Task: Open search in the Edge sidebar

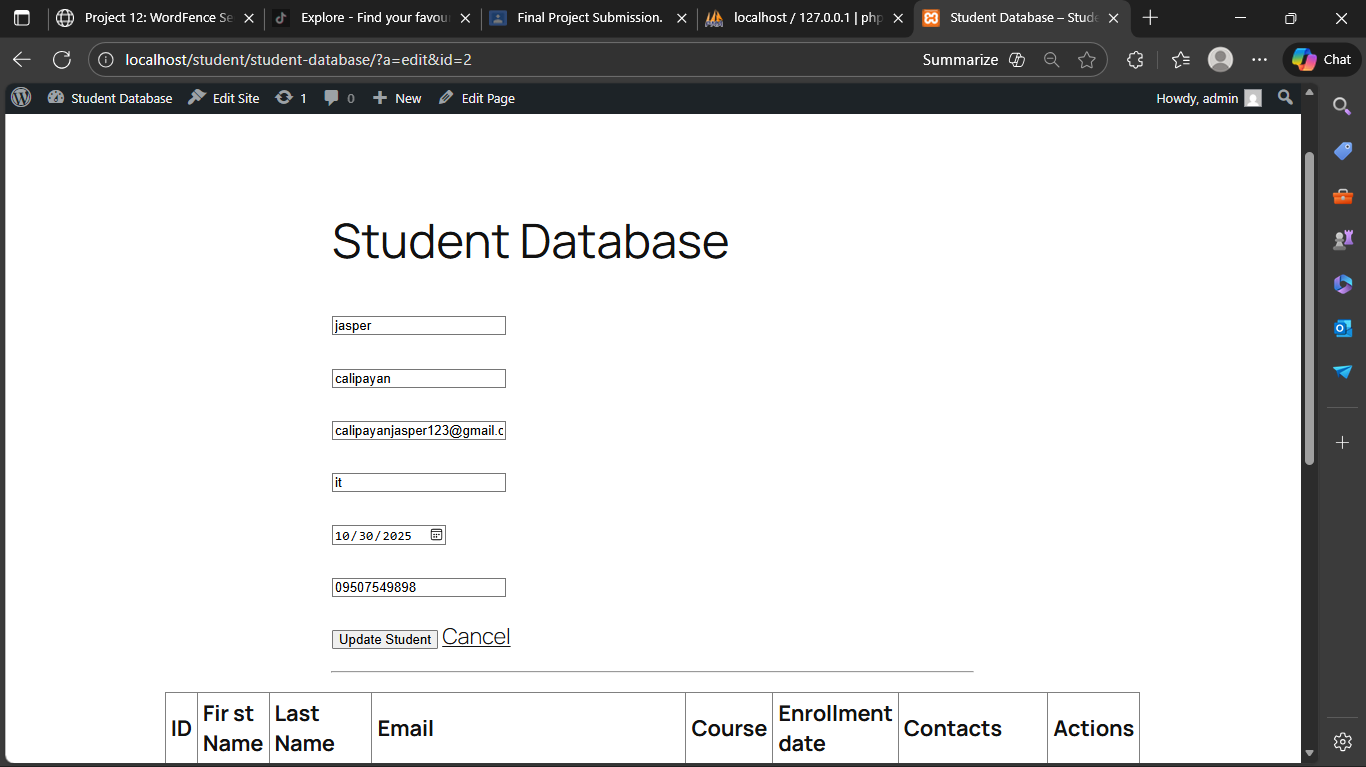Action: point(1341,105)
